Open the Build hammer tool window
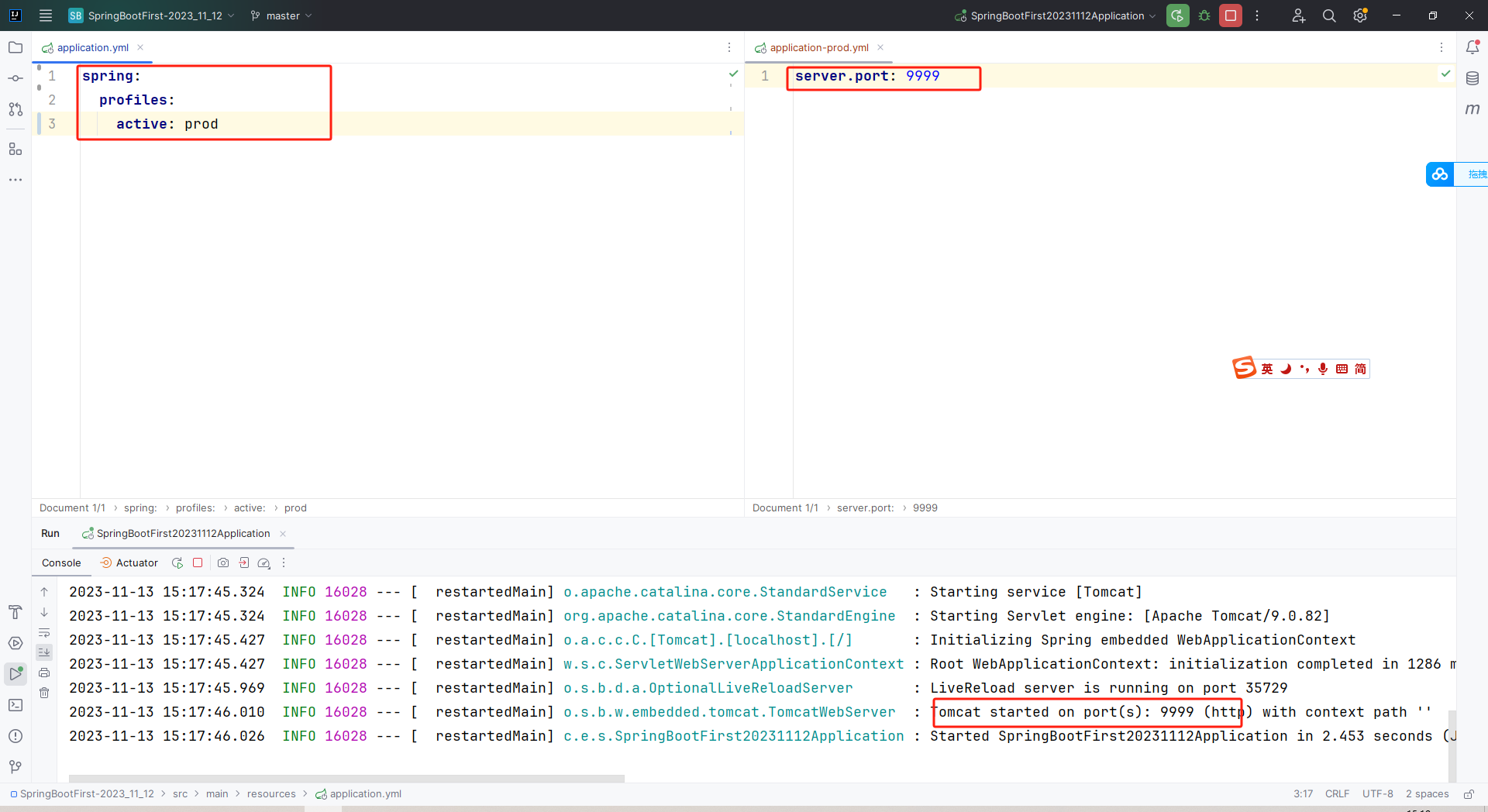This screenshot has width=1488, height=812. (15, 612)
